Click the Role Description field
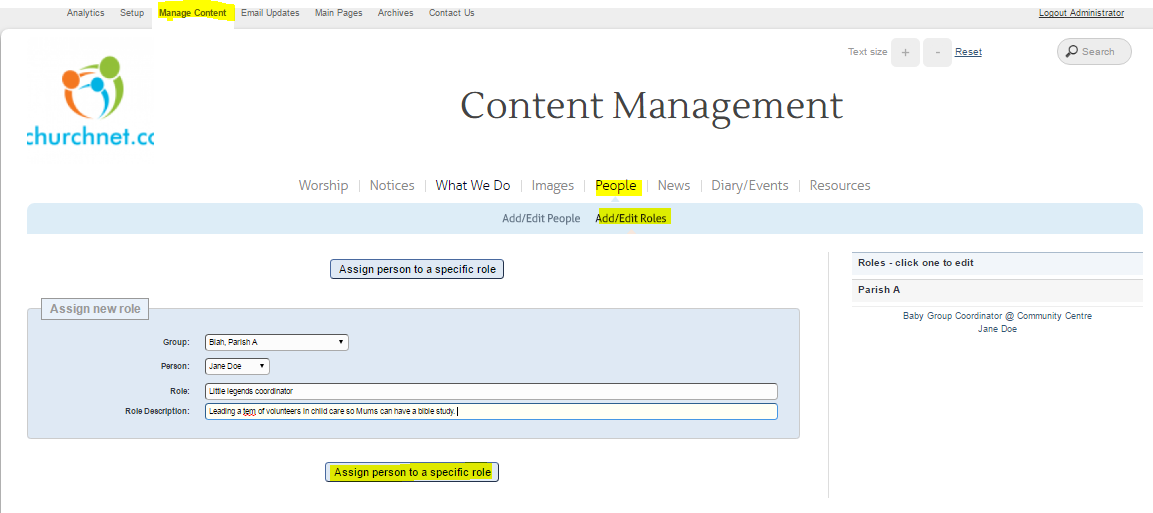The width and height of the screenshot is (1153, 513). pos(490,411)
